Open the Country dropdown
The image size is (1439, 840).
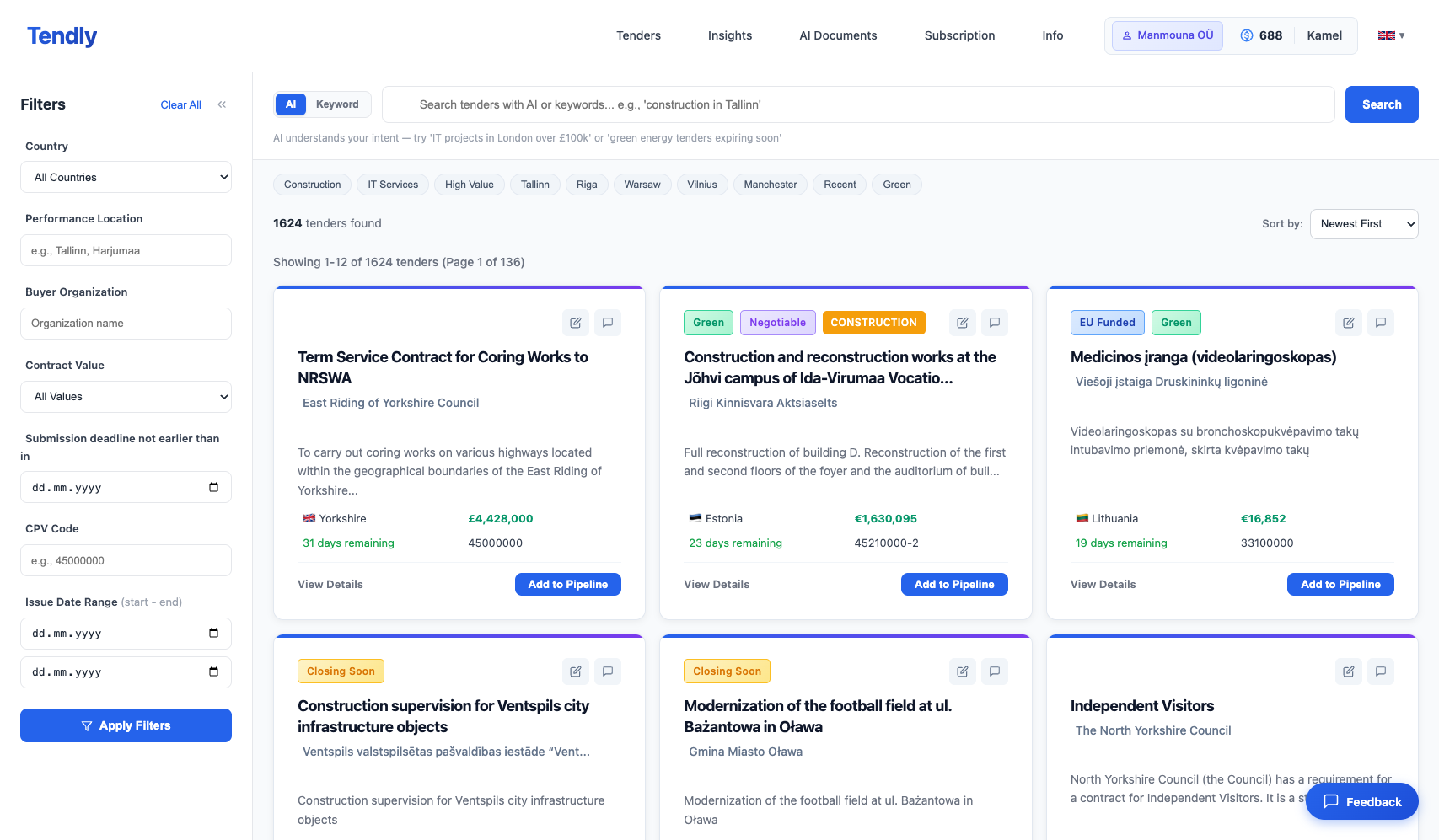(126, 177)
